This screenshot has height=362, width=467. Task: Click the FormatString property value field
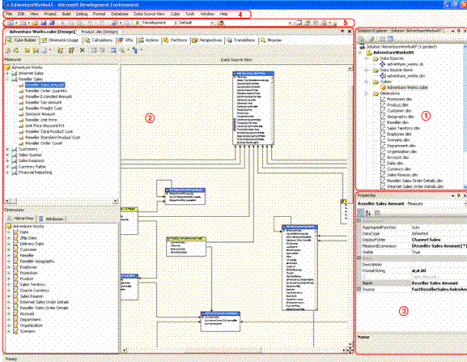[439, 271]
